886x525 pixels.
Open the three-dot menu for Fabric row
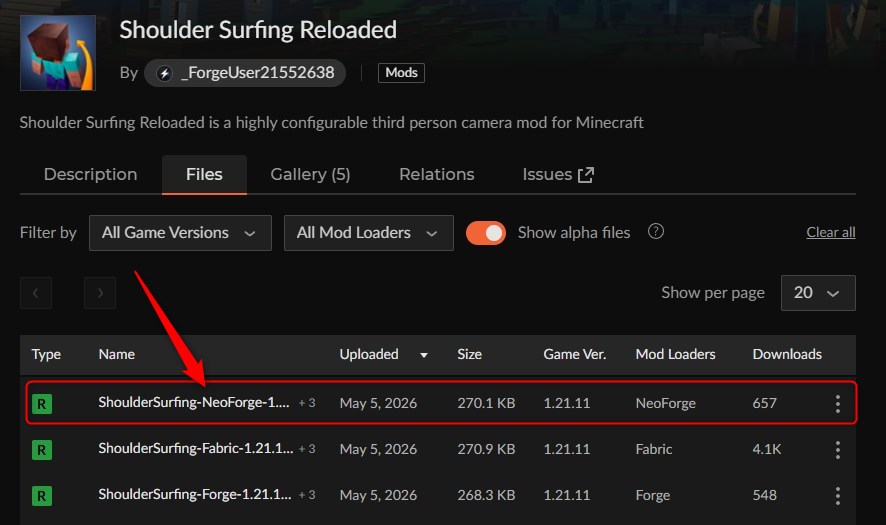(x=837, y=450)
